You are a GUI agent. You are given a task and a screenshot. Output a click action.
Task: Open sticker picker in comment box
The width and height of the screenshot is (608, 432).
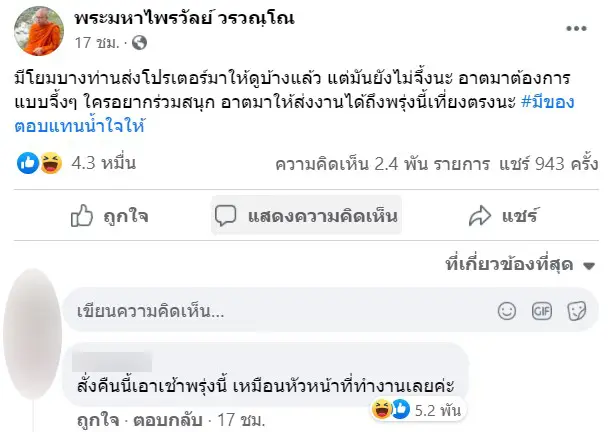[577, 311]
